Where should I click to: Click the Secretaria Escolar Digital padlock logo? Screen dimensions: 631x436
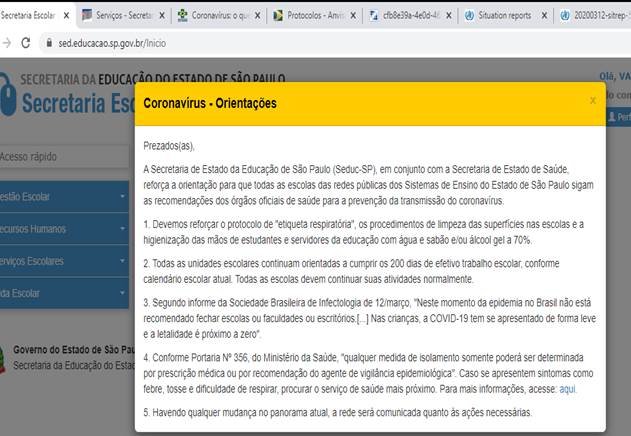7,94
